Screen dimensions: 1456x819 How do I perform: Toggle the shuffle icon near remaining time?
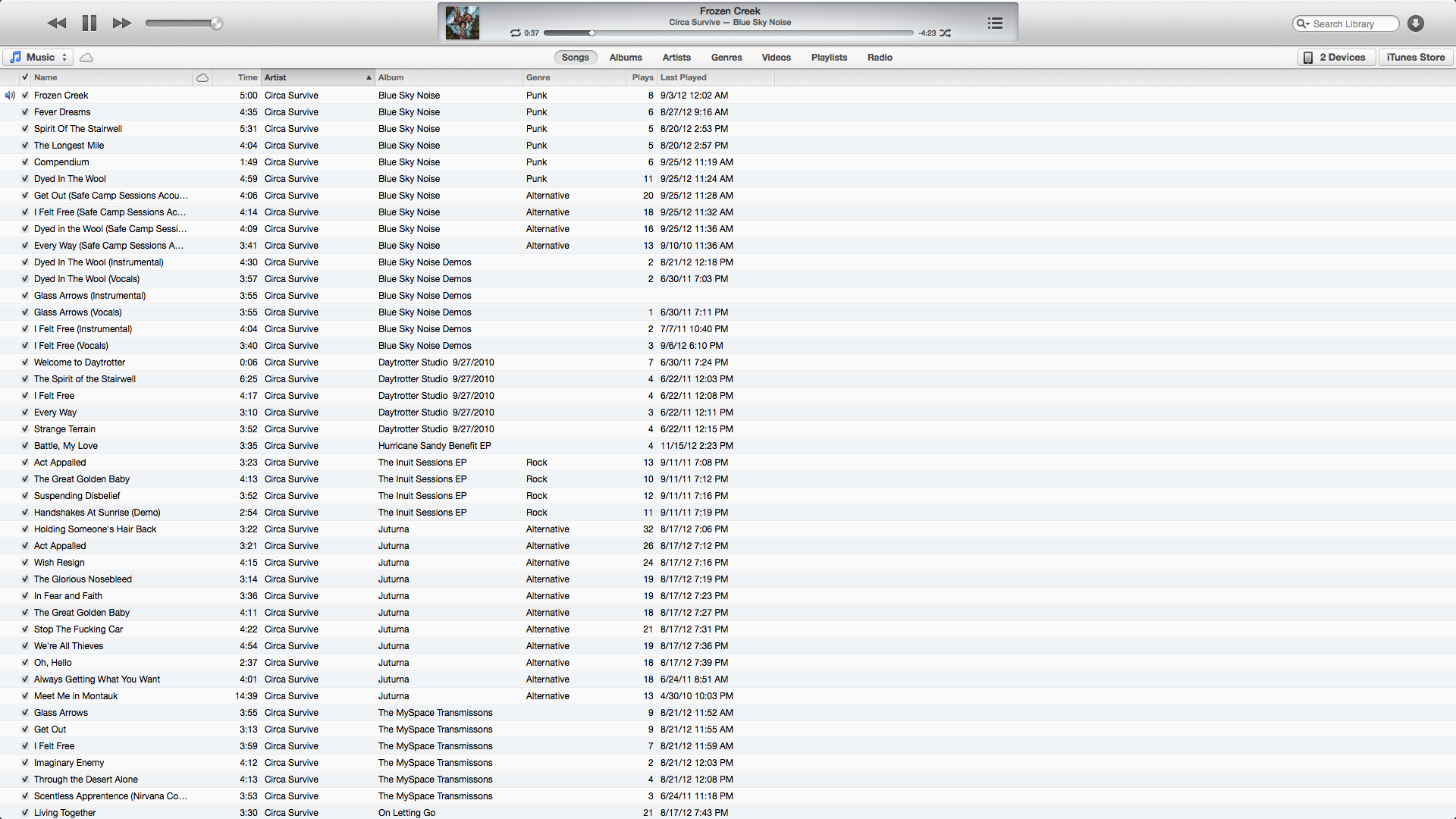(x=945, y=33)
